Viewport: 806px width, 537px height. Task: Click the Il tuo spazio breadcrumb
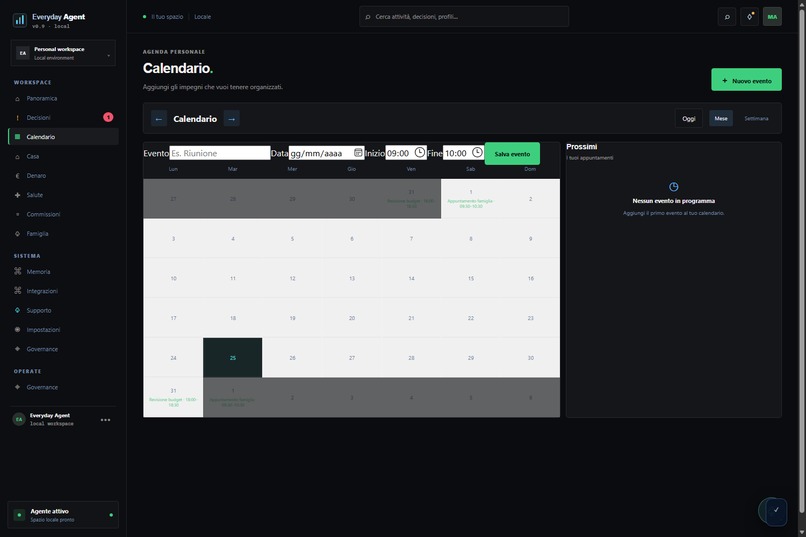pos(167,17)
